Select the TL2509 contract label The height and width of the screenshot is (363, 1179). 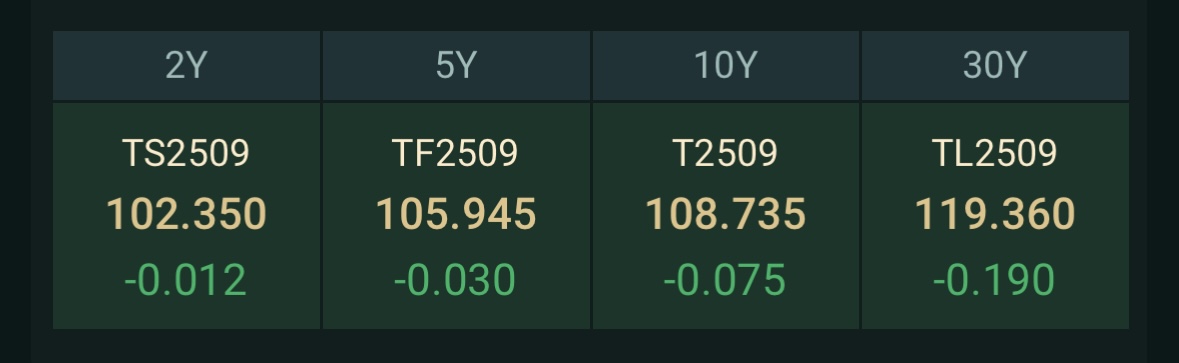point(995,153)
